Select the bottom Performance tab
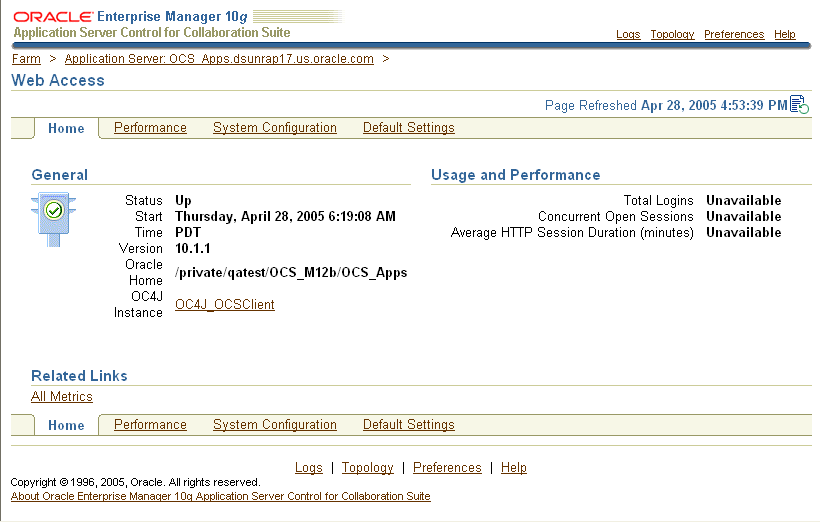This screenshot has height=522, width=820. click(x=150, y=425)
